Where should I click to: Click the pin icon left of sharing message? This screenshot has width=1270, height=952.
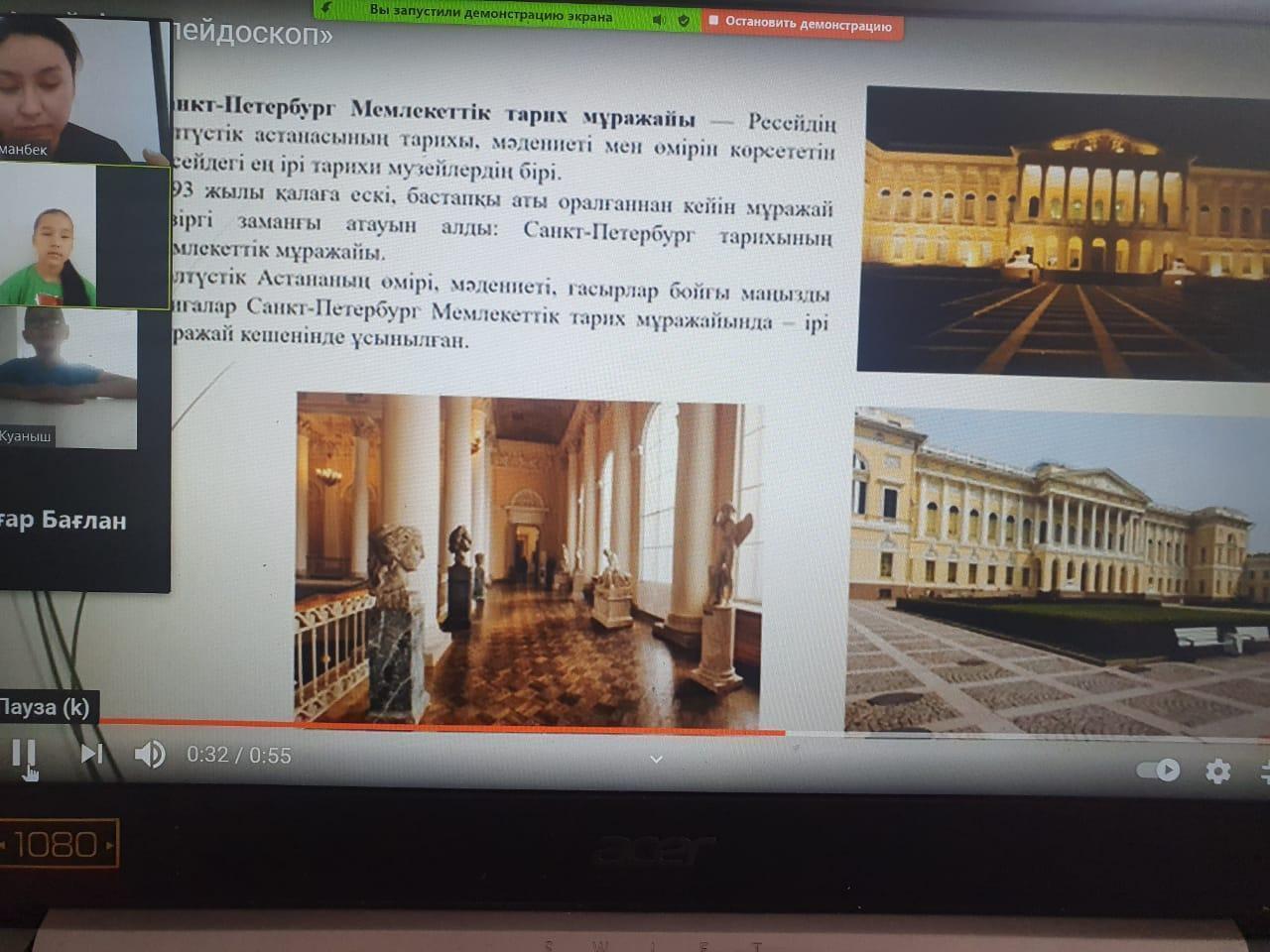[326, 9]
